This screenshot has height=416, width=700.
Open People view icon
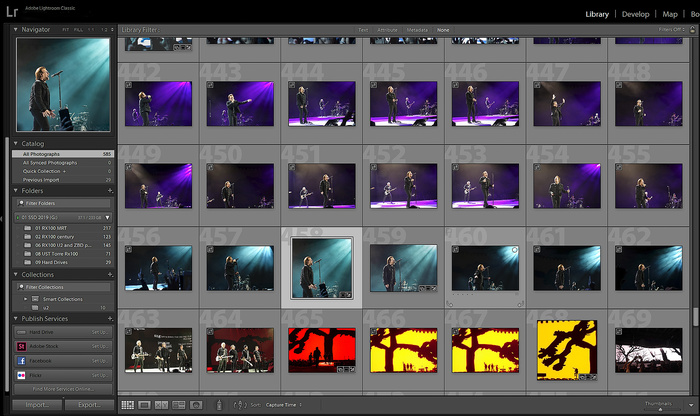[196, 405]
